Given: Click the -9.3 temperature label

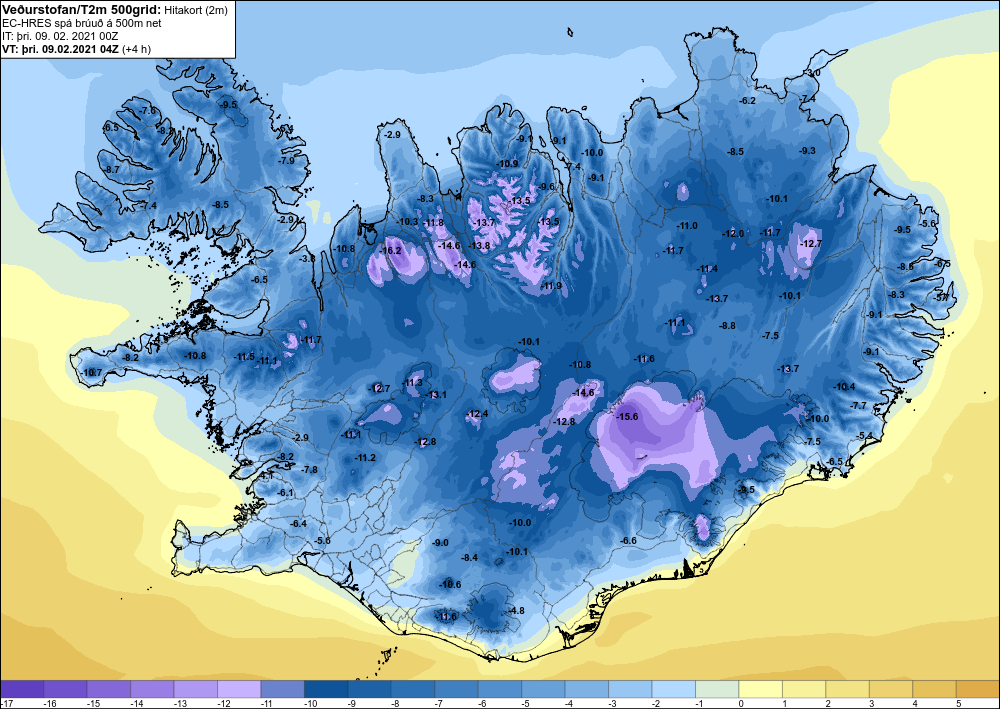Looking at the screenshot, I should (x=807, y=150).
